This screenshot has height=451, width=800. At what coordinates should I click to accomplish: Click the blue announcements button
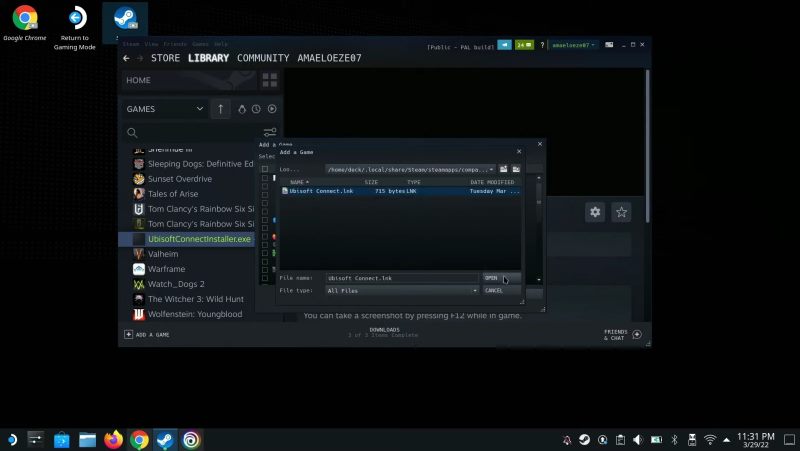504,45
